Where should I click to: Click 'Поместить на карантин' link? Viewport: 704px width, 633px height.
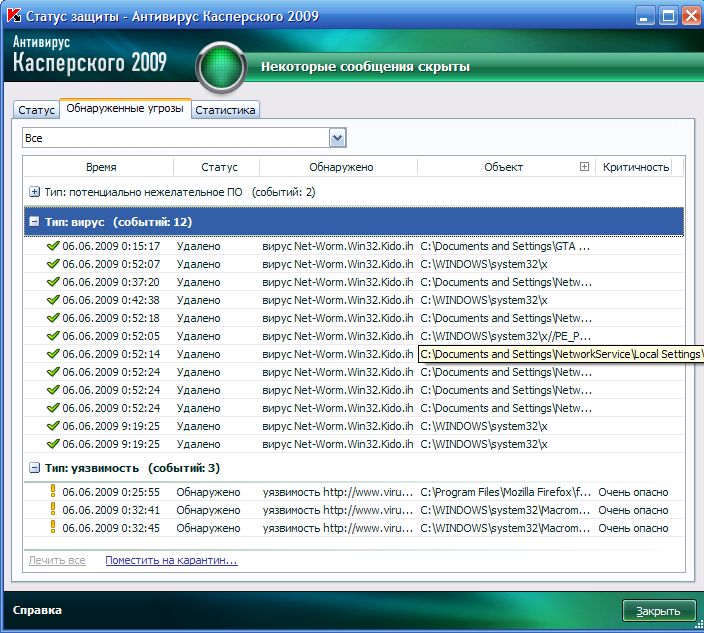pos(171,560)
